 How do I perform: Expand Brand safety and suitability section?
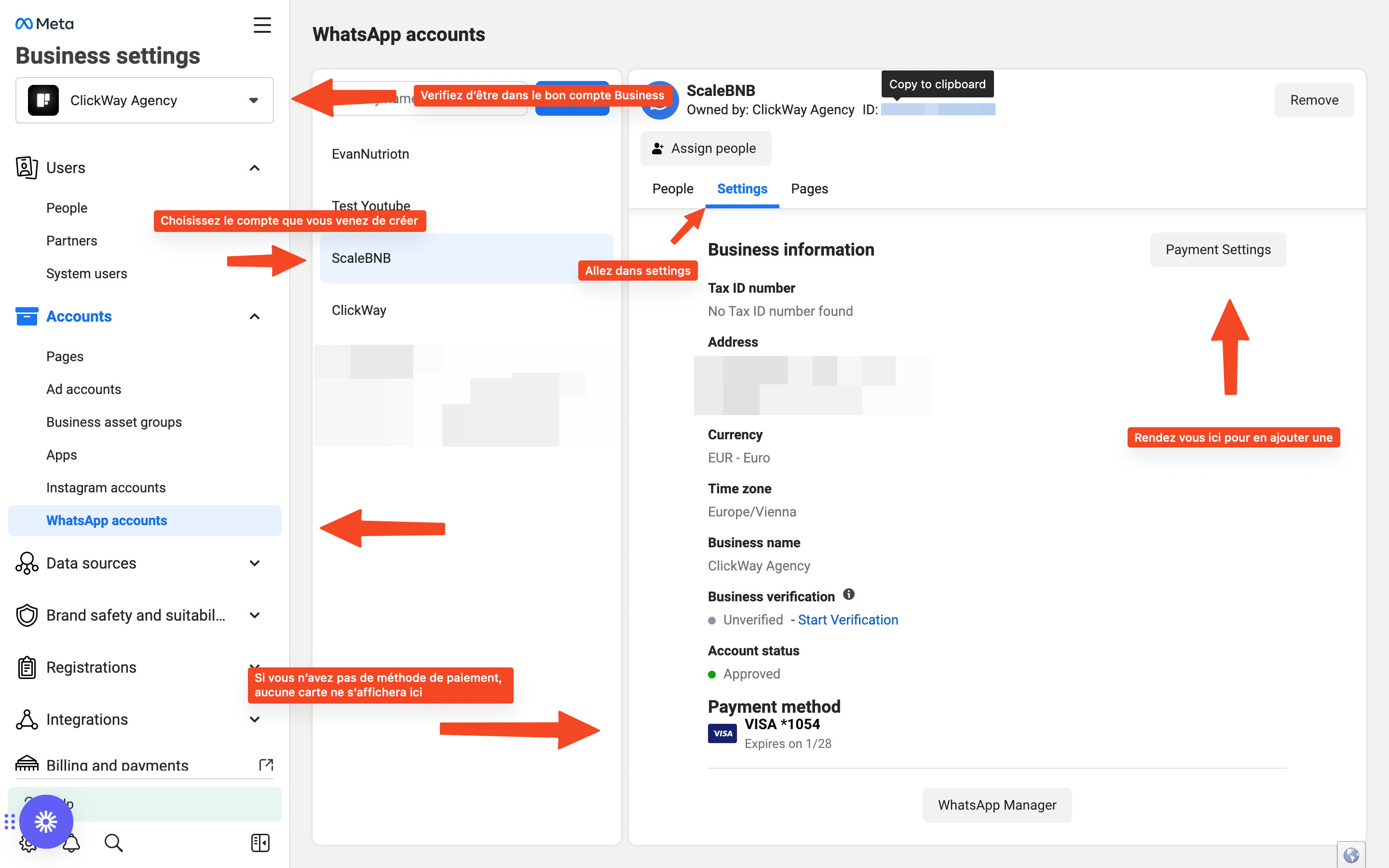(255, 615)
